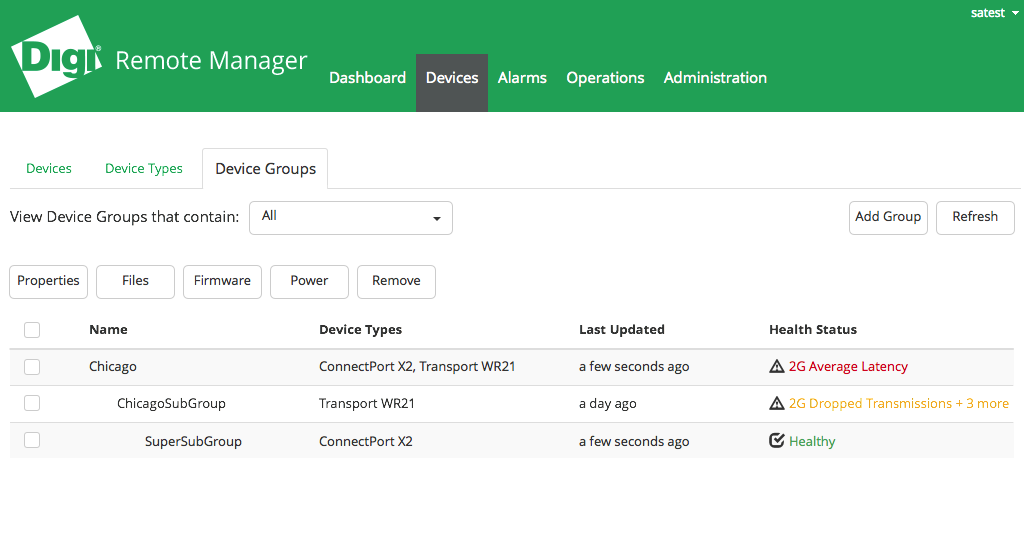The image size is (1024, 550).
Task: Check the Chicago row checkbox
Action: [32, 367]
